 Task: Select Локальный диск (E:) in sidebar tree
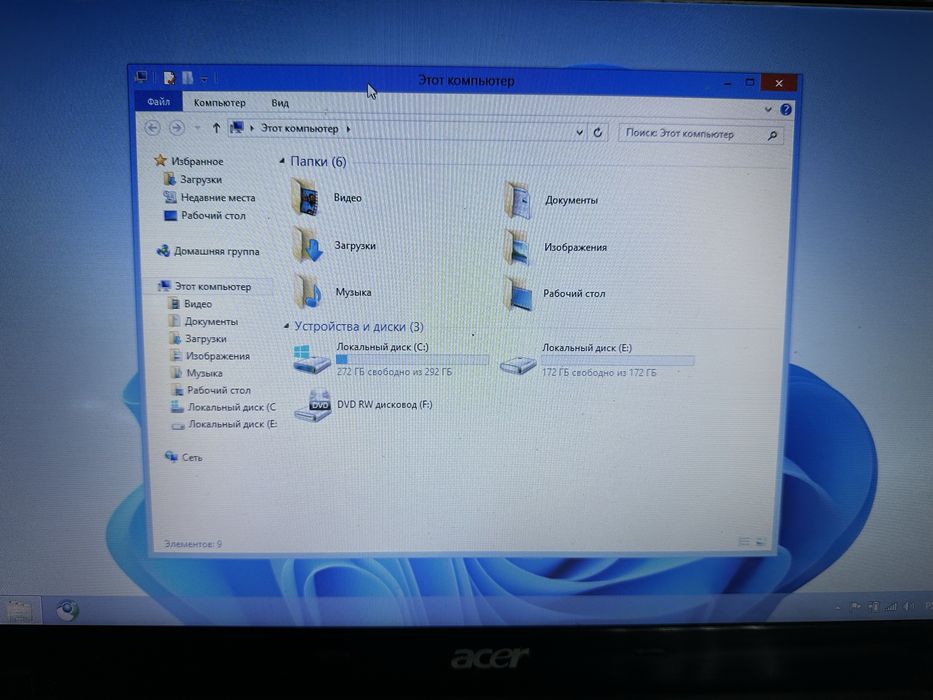tap(224, 424)
